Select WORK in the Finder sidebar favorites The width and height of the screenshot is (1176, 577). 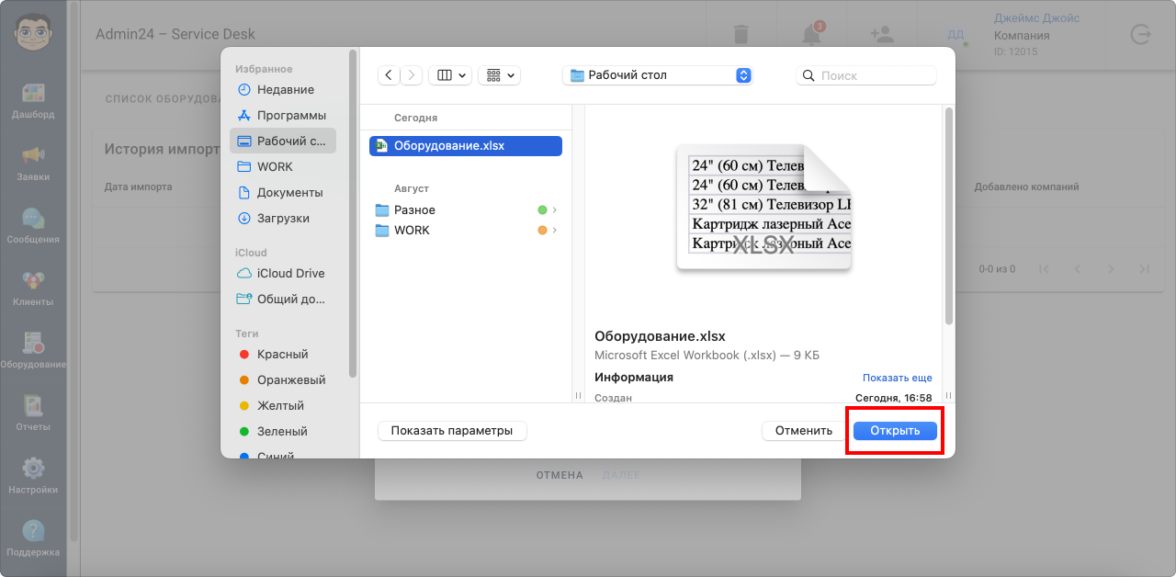click(283, 167)
